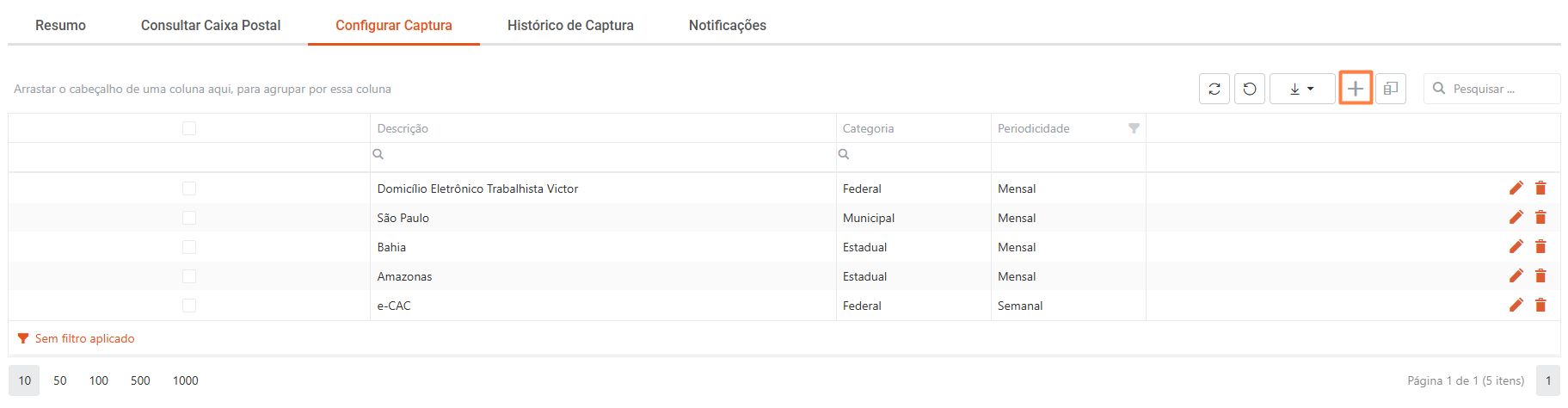Open the column chooser icon
Image resolution: width=1568 pixels, height=408 pixels.
point(1391,89)
